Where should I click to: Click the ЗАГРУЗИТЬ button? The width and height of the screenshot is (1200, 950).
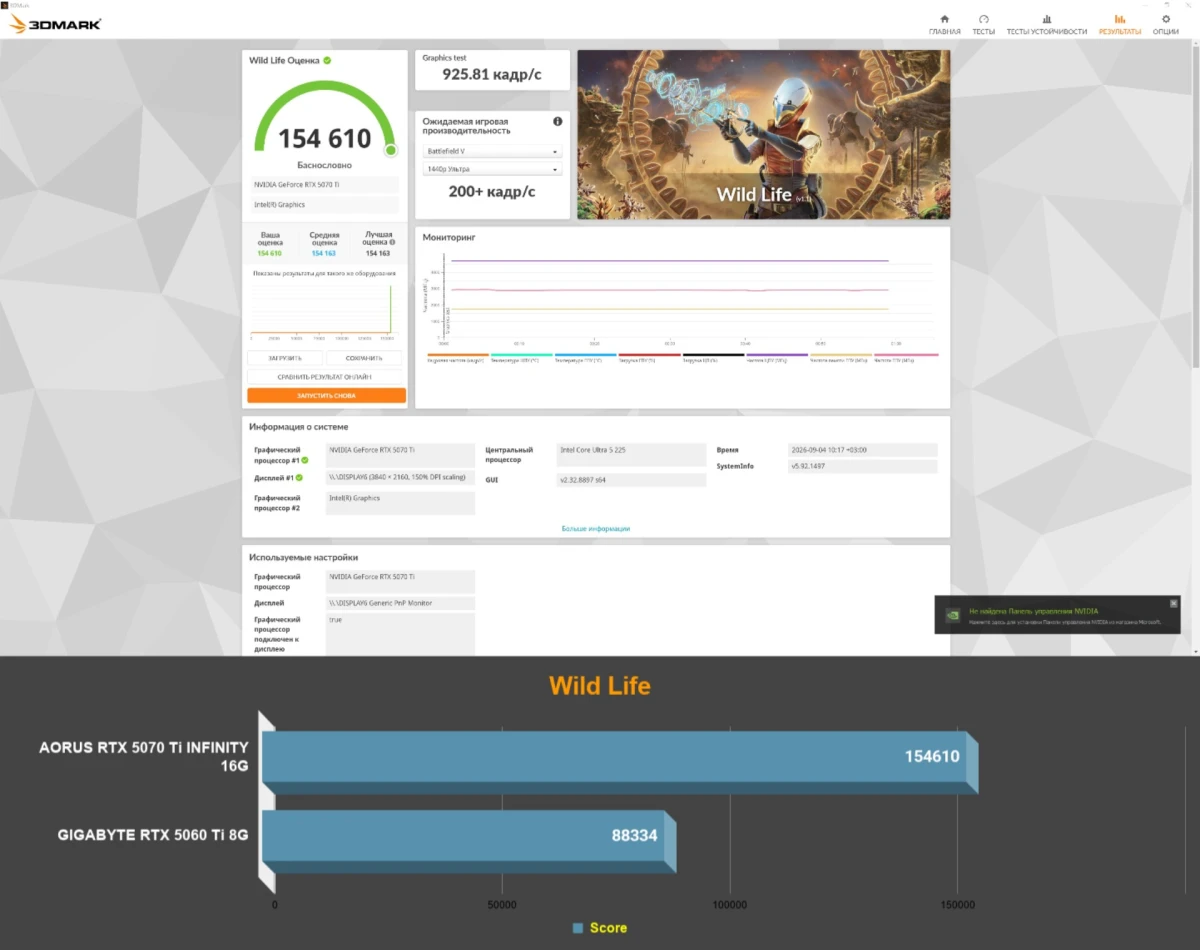[x=285, y=358]
